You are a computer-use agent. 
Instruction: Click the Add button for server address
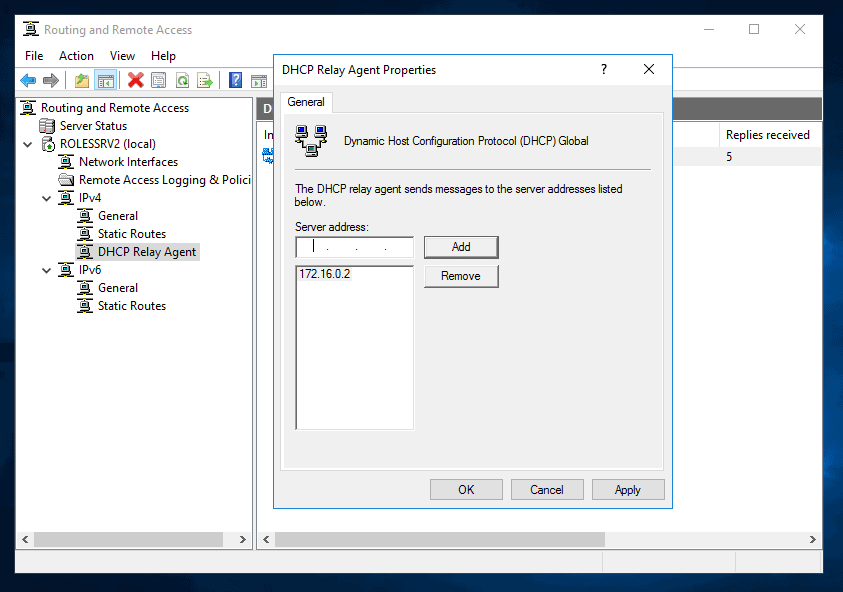pyautogui.click(x=461, y=247)
